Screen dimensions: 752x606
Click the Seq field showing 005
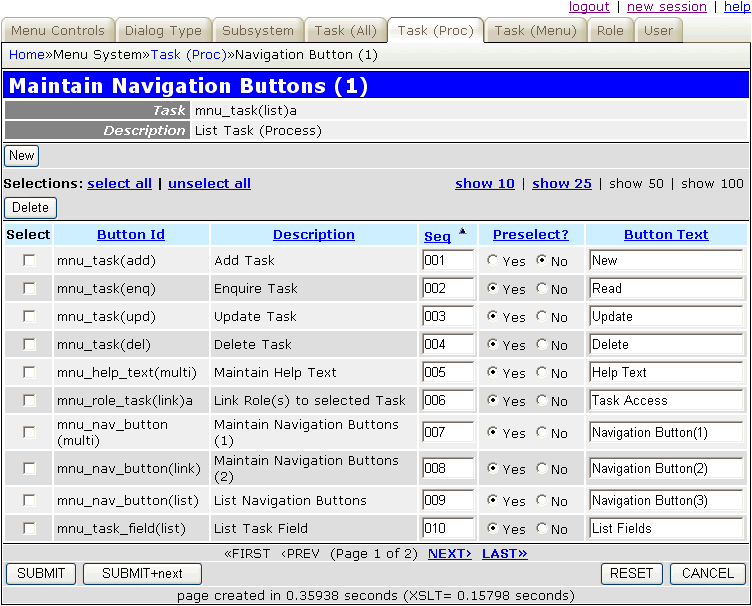tap(448, 373)
